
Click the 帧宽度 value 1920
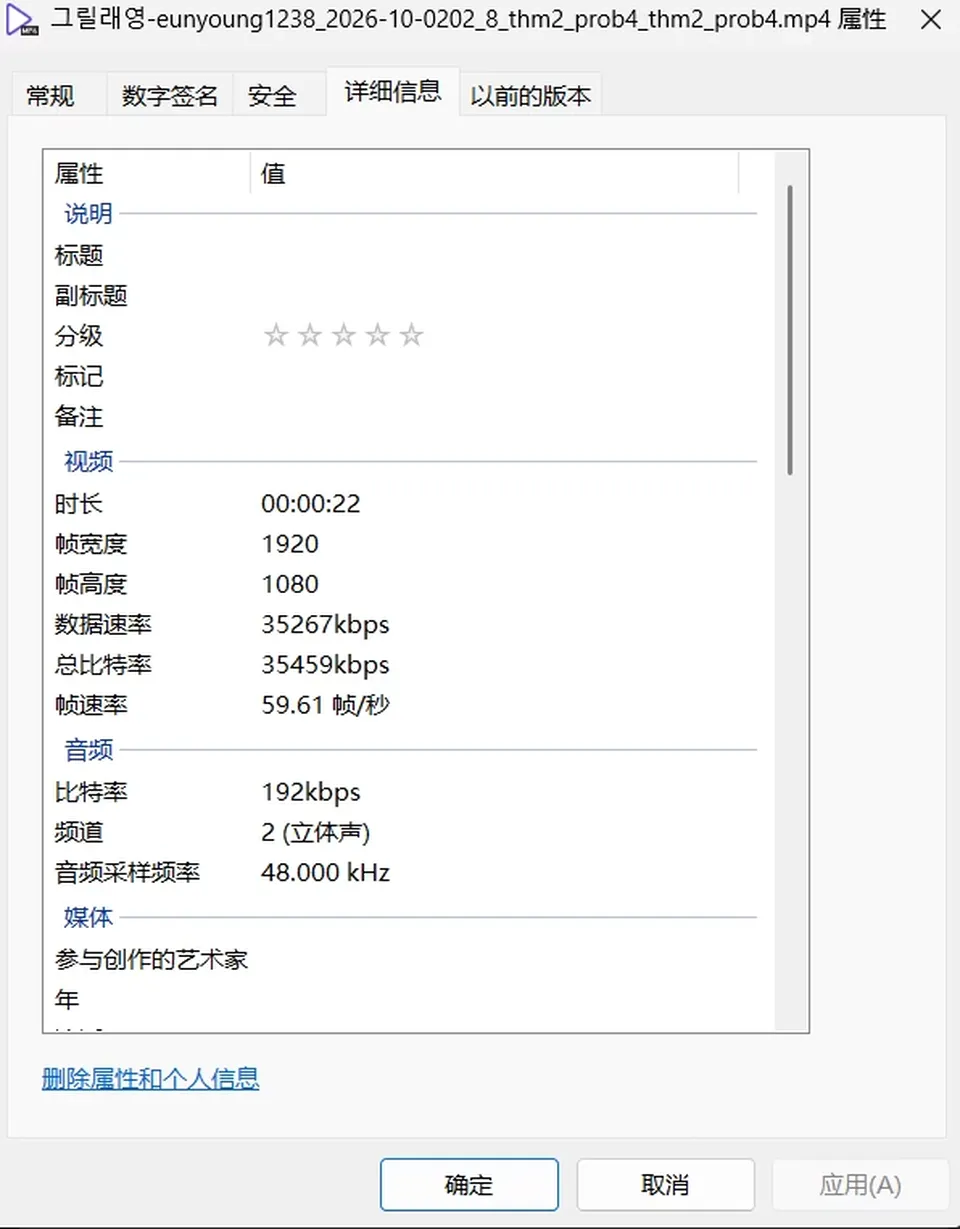[x=290, y=544]
